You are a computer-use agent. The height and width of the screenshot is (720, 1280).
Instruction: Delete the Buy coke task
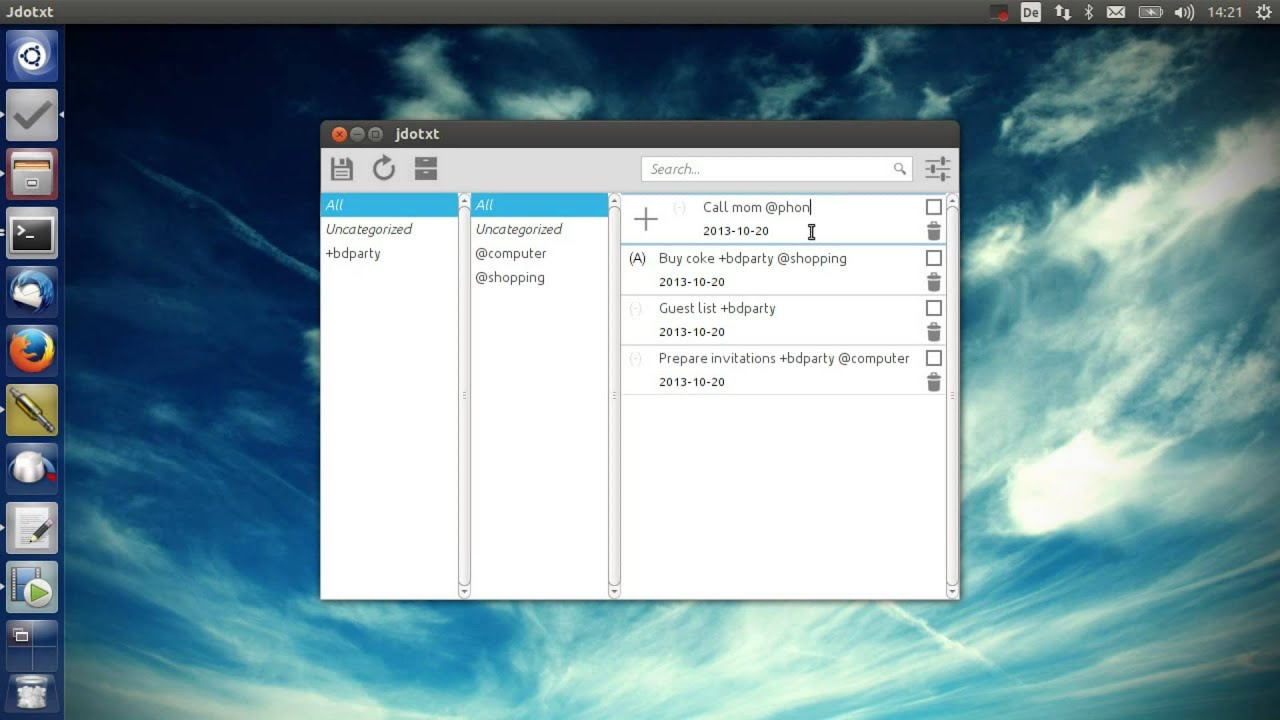click(934, 282)
